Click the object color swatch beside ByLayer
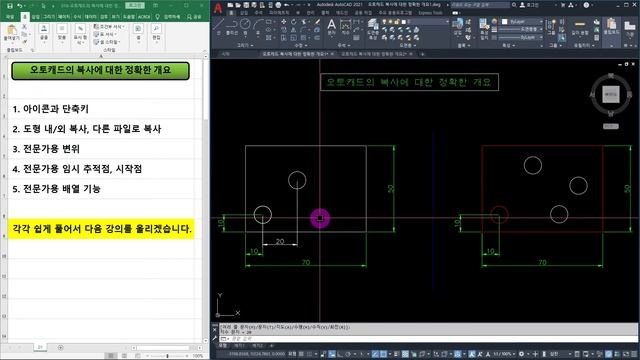This screenshot has height=360, width=640. pyautogui.click(x=504, y=22)
